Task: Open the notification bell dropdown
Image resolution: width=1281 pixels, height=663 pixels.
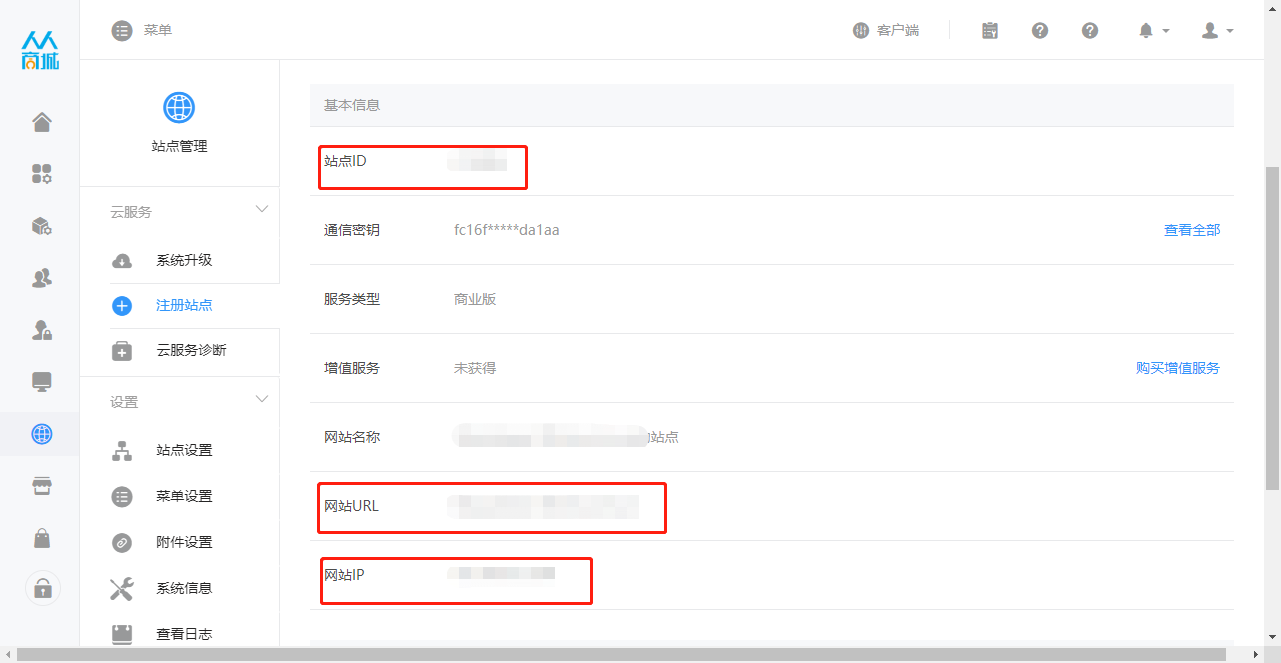Action: [x=1153, y=31]
